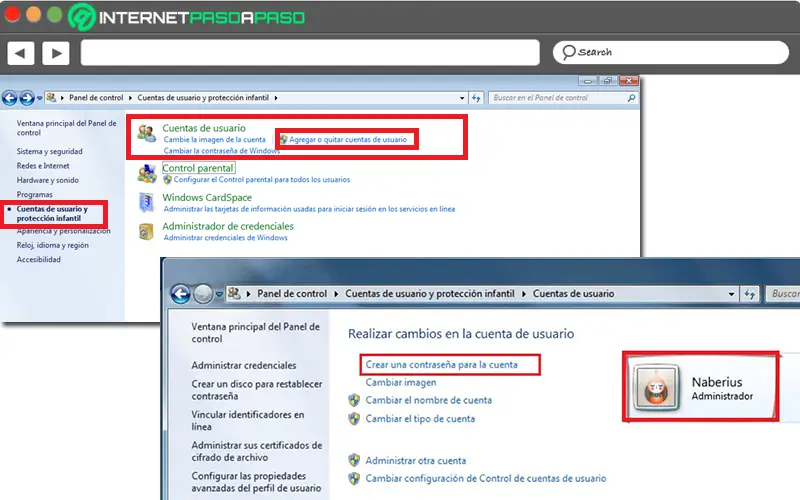This screenshot has height=500, width=800.
Task: Click the Control parental icon
Action: click(x=147, y=174)
